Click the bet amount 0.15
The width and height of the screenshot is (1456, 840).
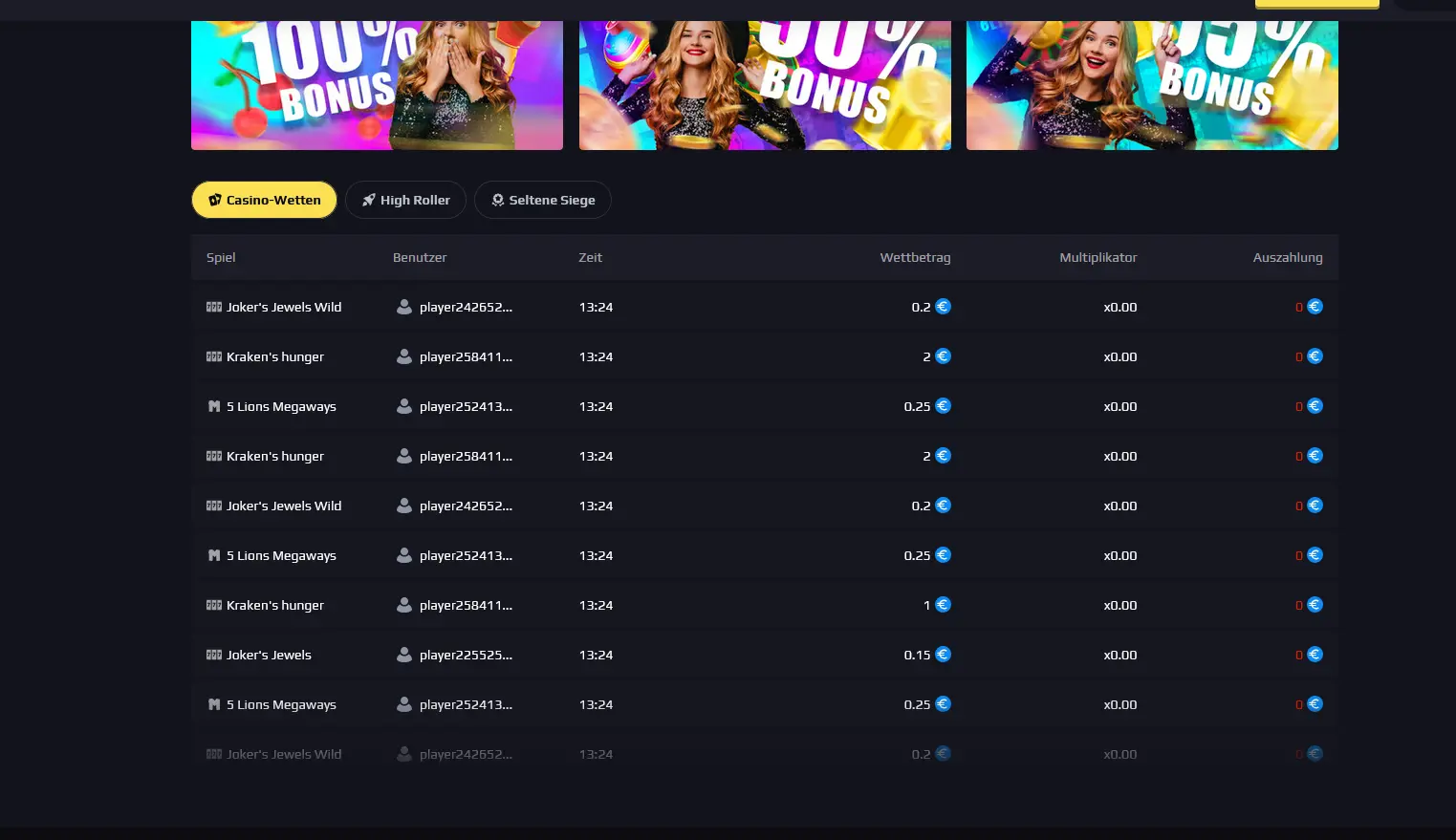click(x=917, y=655)
